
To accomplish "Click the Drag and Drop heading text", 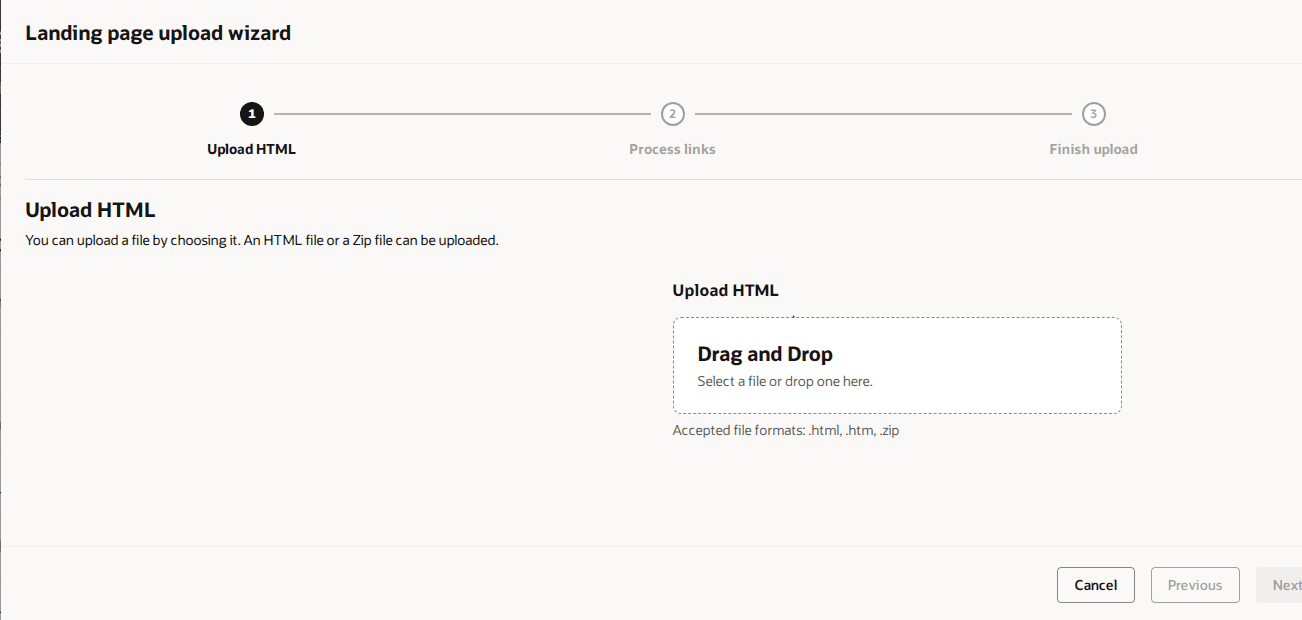I will tap(764, 353).
